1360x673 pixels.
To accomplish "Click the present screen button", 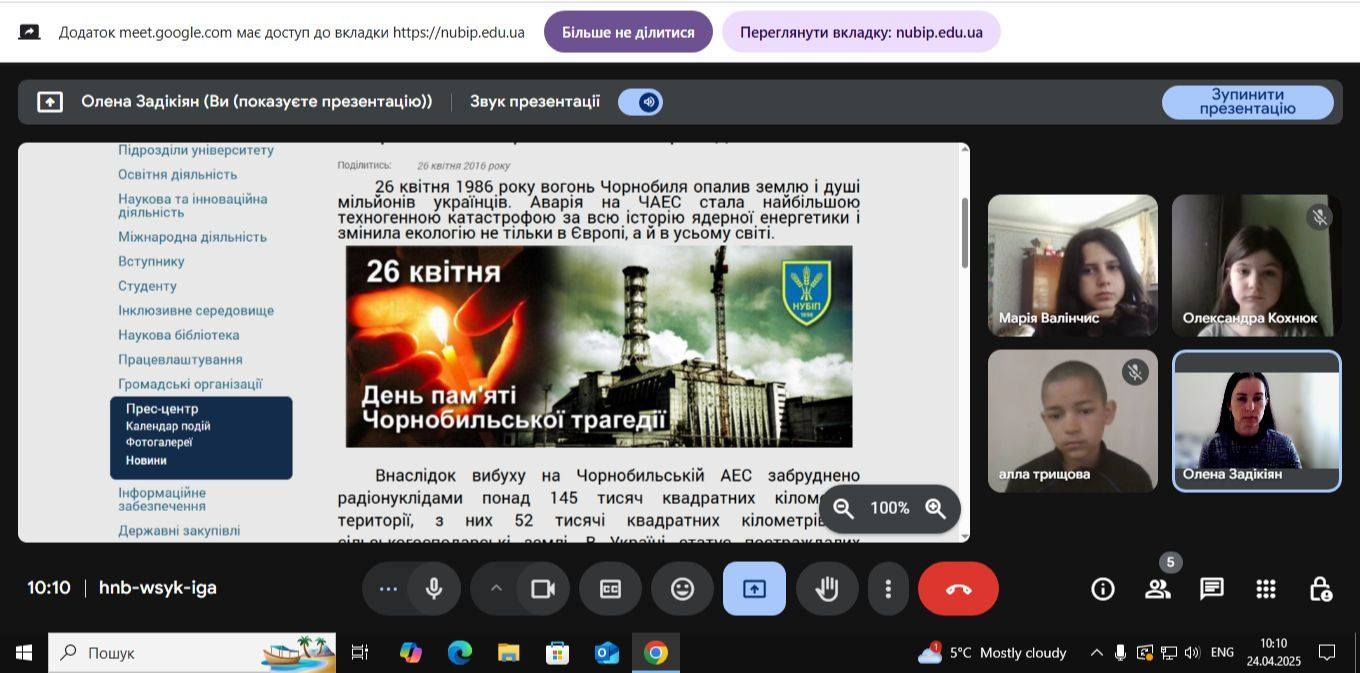I will tap(754, 589).
